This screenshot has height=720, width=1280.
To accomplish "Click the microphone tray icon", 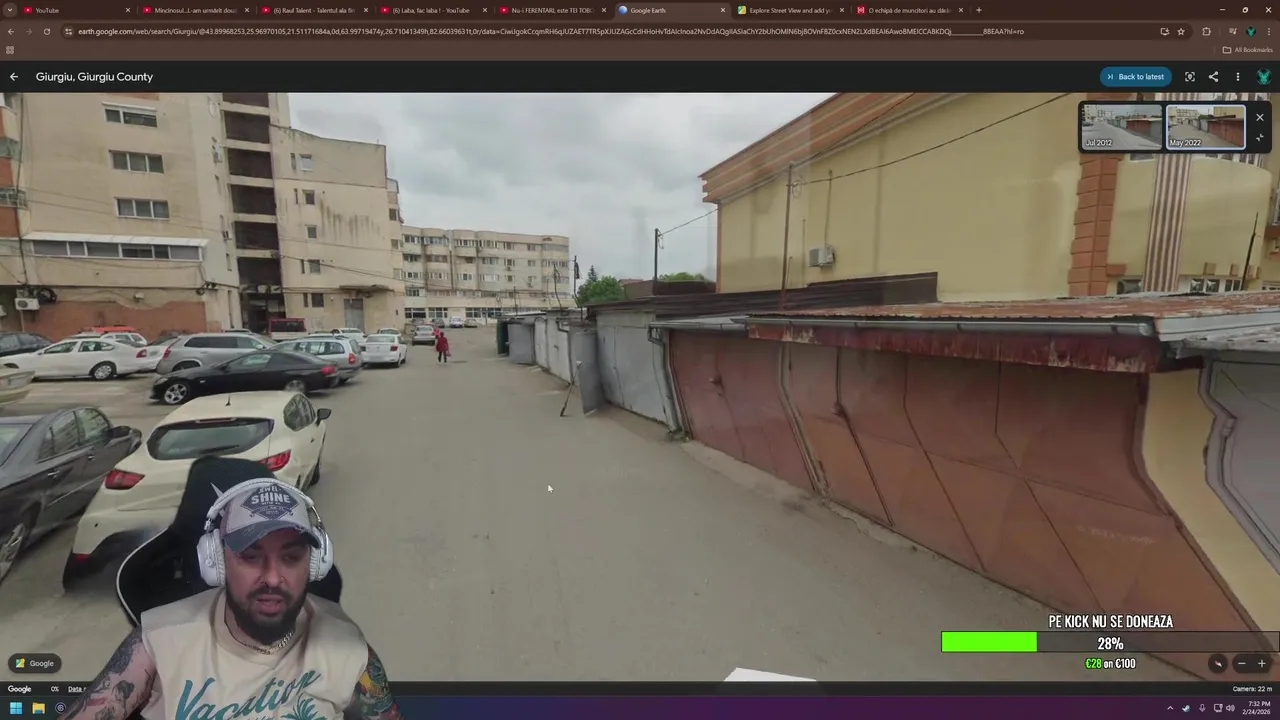I will (1201, 708).
